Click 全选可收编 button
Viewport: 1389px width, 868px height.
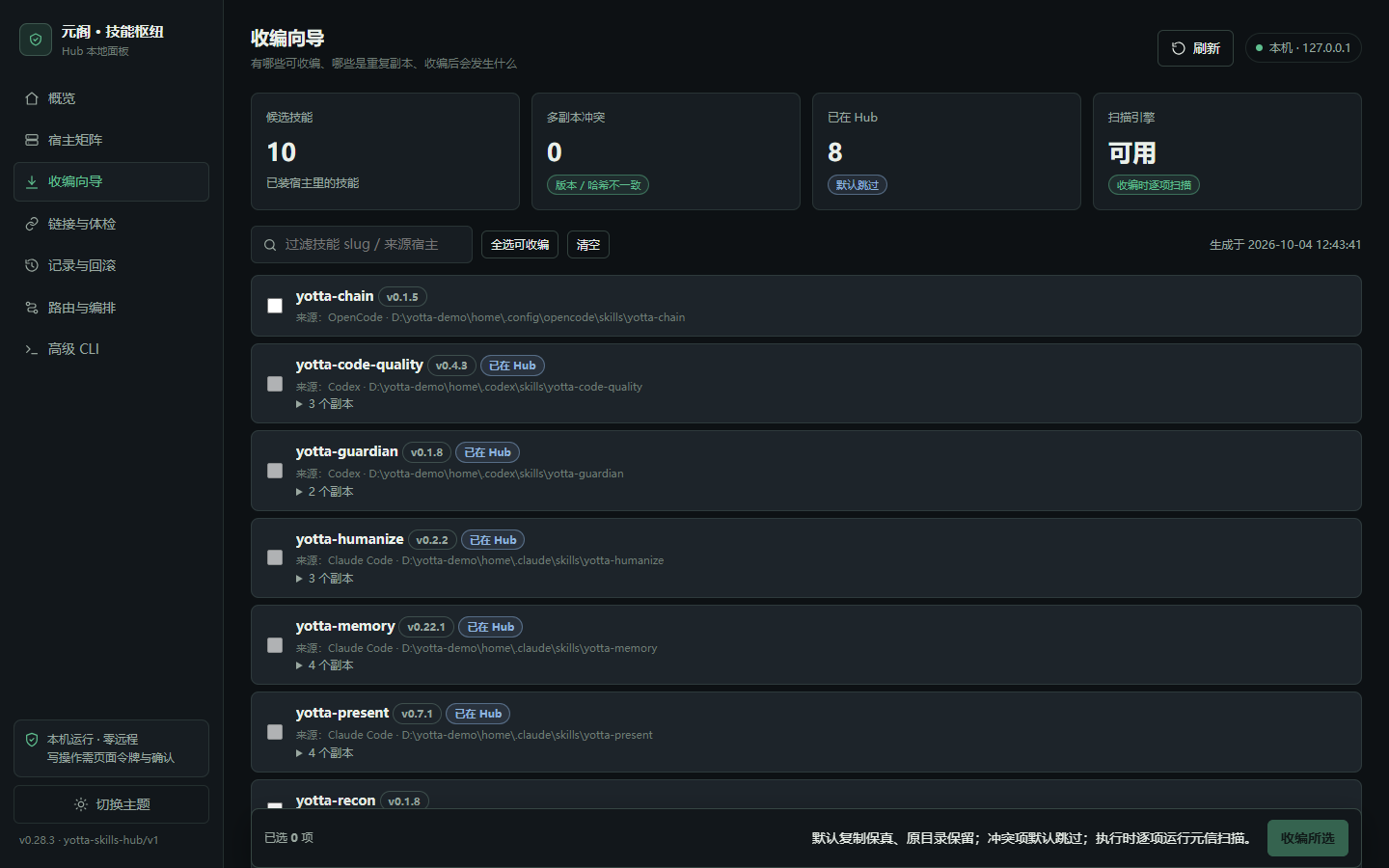click(520, 245)
